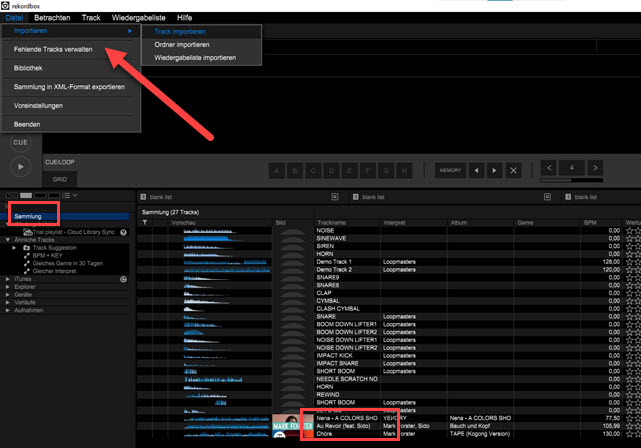The width and height of the screenshot is (641, 448).
Task: Click the filter icon in track list header
Action: click(x=145, y=223)
